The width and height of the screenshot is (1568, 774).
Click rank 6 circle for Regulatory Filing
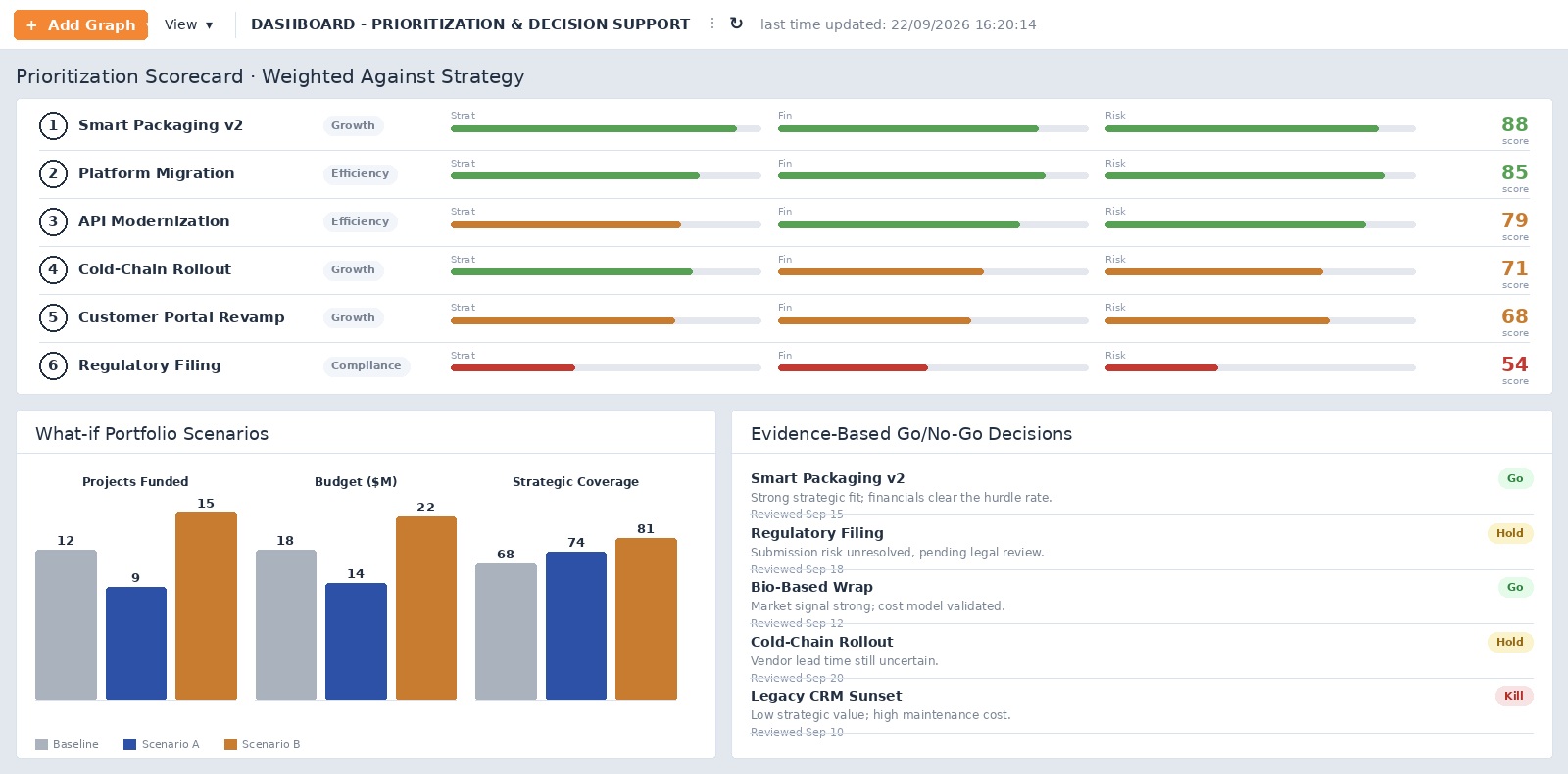tap(53, 365)
